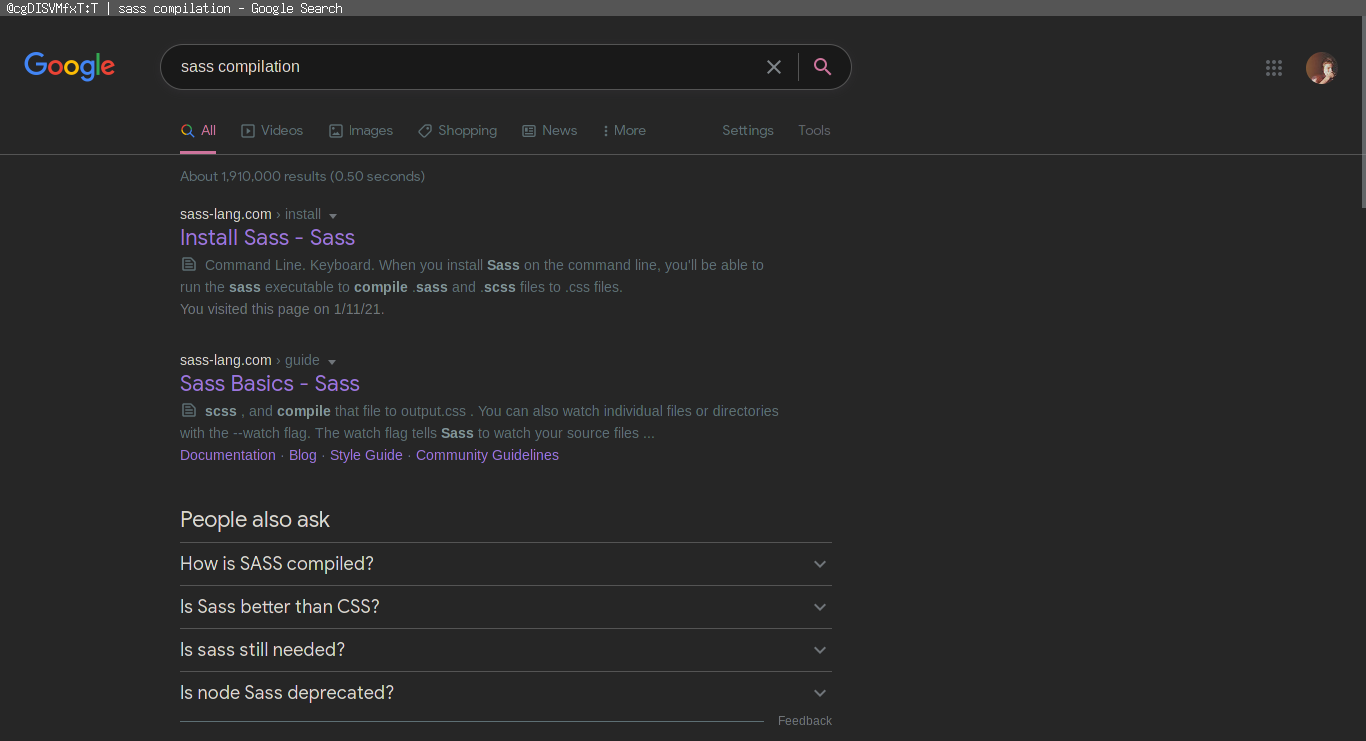Open dropdown arrow next to sass-lang.com guide
1366x741 pixels.
point(332,362)
